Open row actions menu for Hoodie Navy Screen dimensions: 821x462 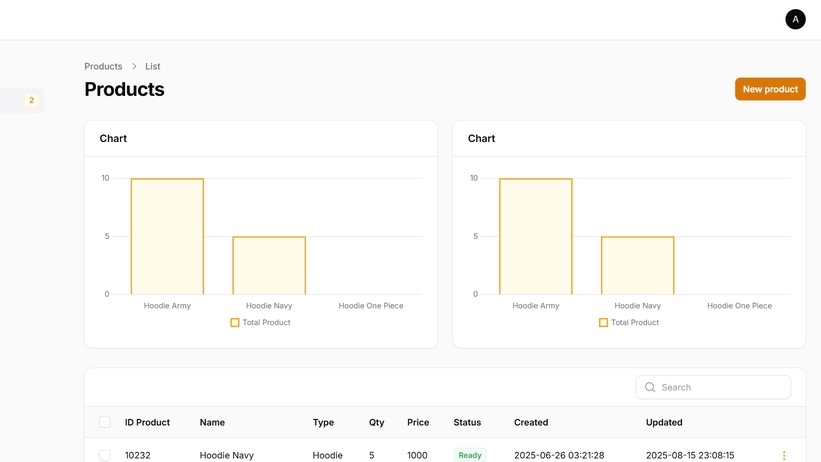tap(784, 455)
